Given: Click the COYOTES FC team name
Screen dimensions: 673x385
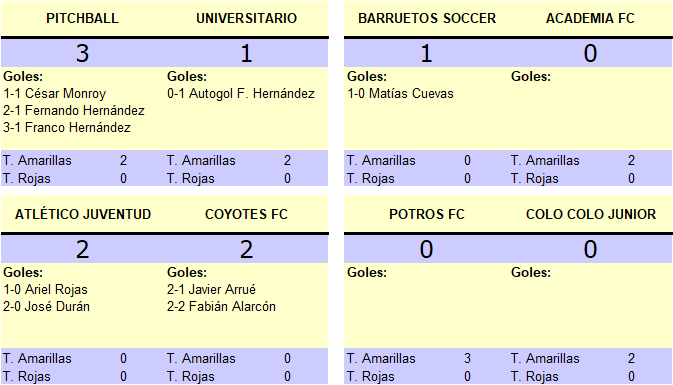Looking at the screenshot, I should pos(246,214).
